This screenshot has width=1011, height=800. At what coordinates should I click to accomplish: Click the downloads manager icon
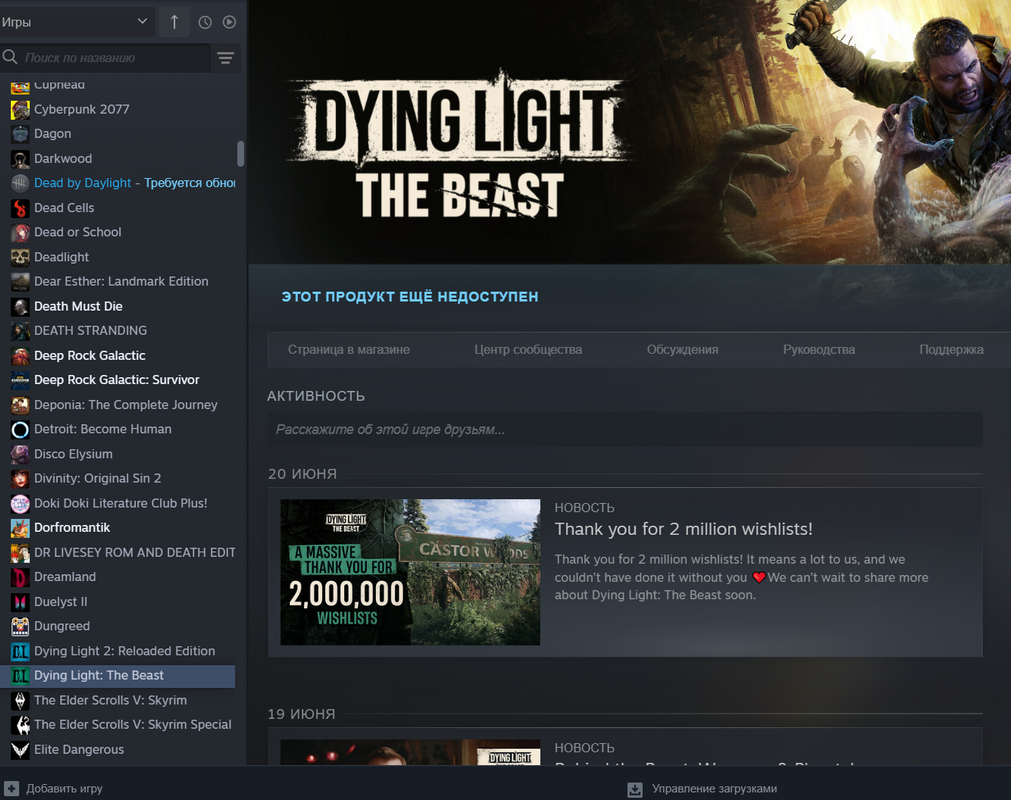[635, 789]
